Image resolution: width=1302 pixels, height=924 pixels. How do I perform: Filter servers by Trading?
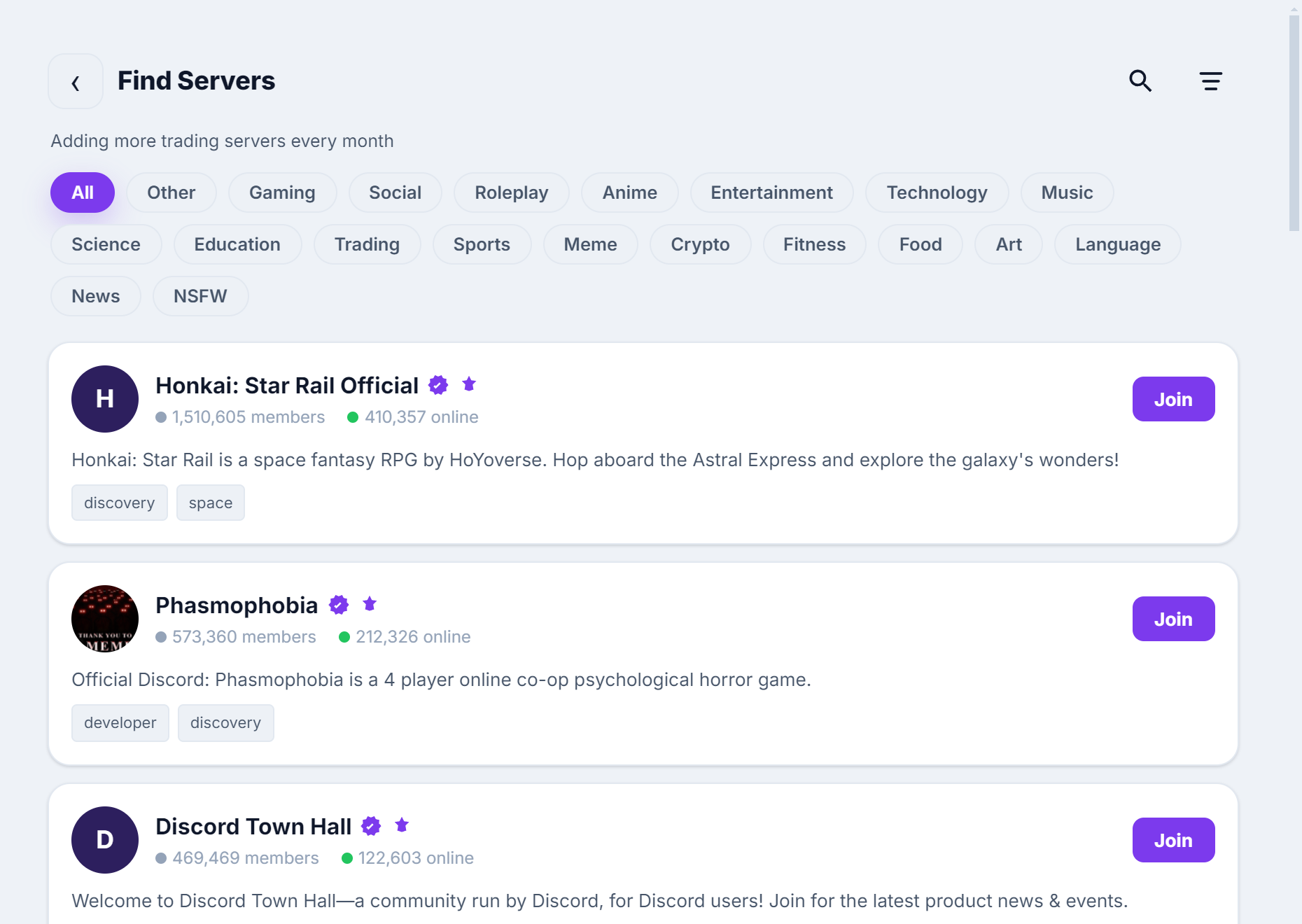point(367,244)
